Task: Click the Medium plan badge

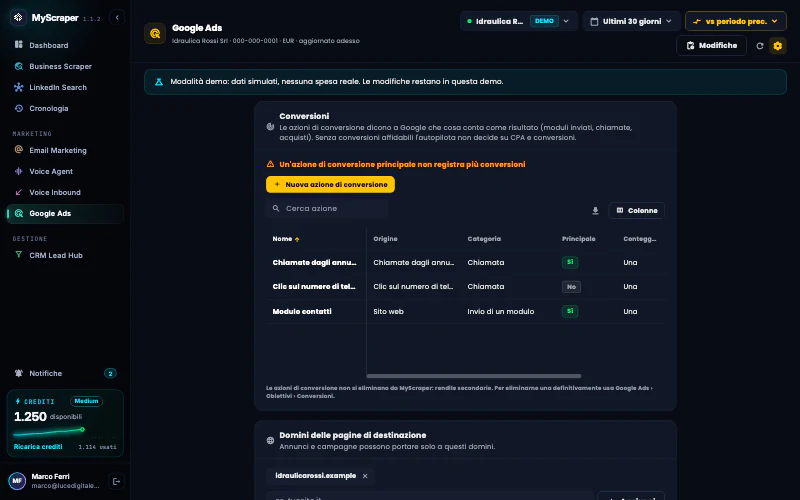Action: point(86,401)
